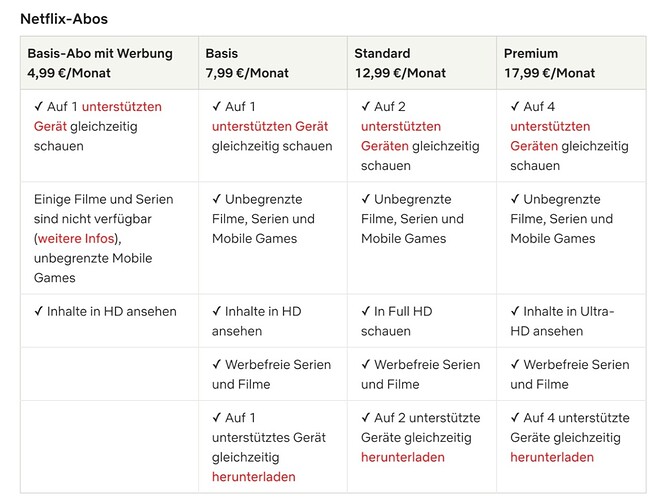
Task: Click the Netflix-Abos heading
Action: (64, 19)
